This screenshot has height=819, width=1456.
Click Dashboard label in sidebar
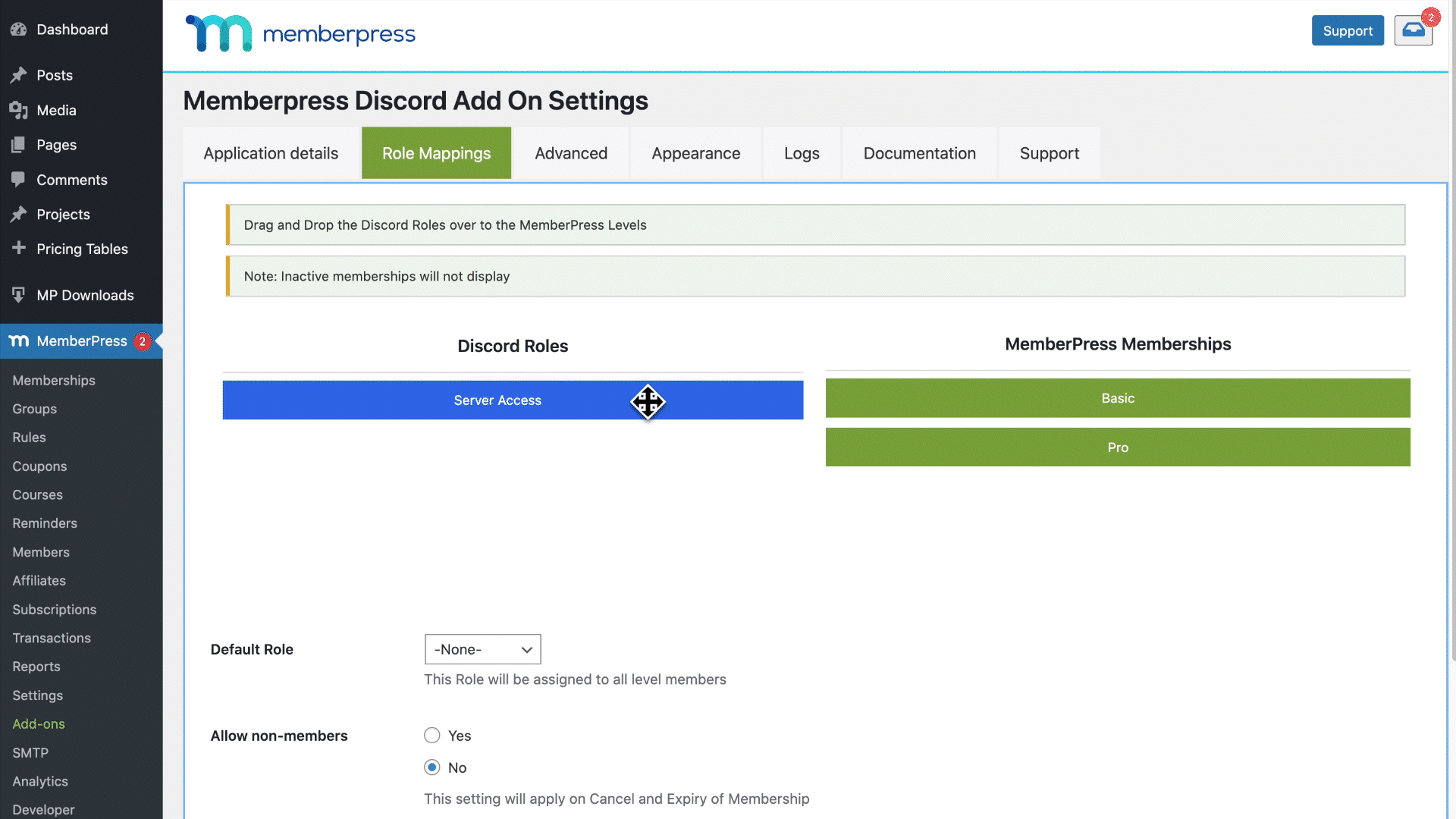[72, 30]
